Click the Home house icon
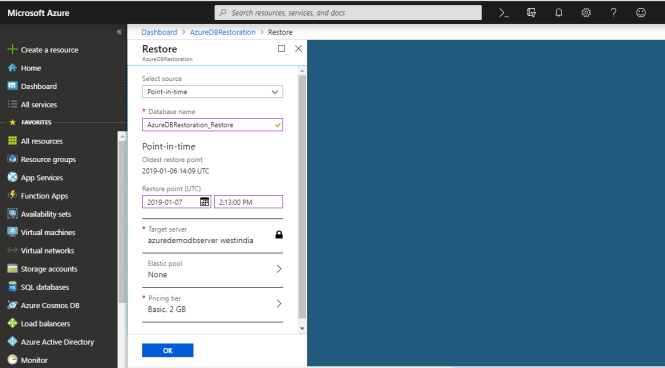The height and width of the screenshot is (368, 665). pyautogui.click(x=12, y=68)
